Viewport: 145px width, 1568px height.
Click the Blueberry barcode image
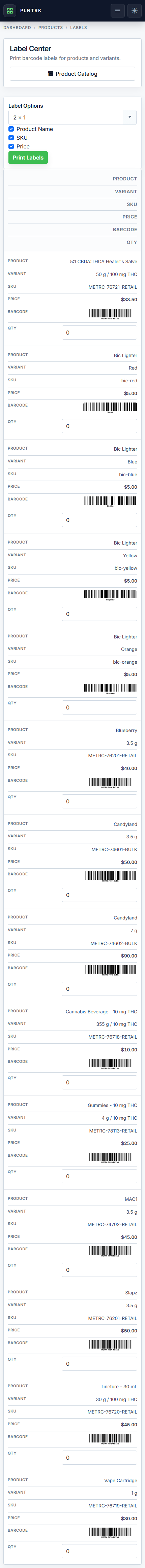coord(110,782)
